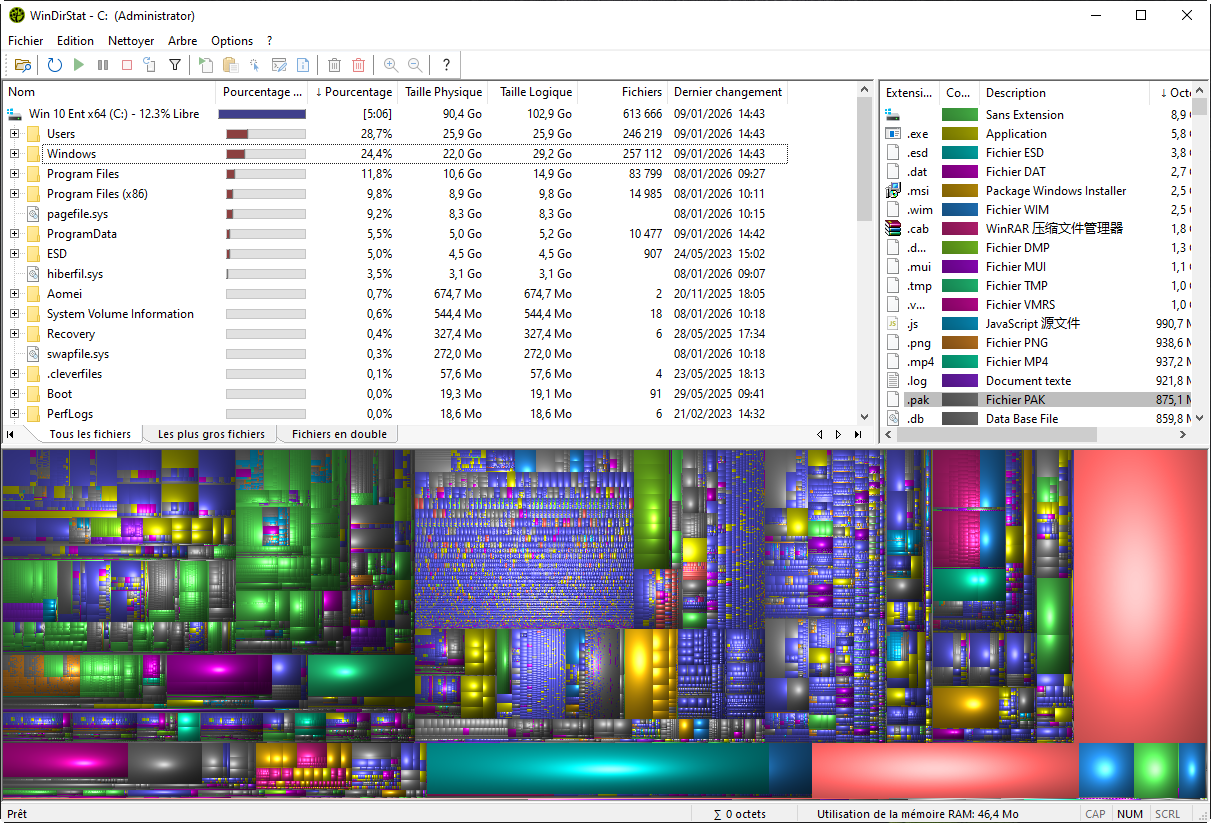This screenshot has height=823, width=1211.
Task: Click the .js script file icon
Action: (x=894, y=324)
